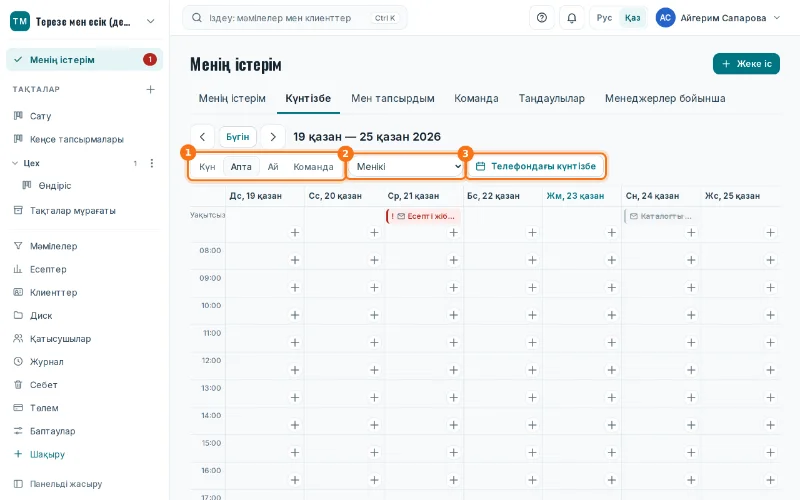Open the Мен тапсырдым tab
This screenshot has height=500, width=800.
tap(393, 98)
